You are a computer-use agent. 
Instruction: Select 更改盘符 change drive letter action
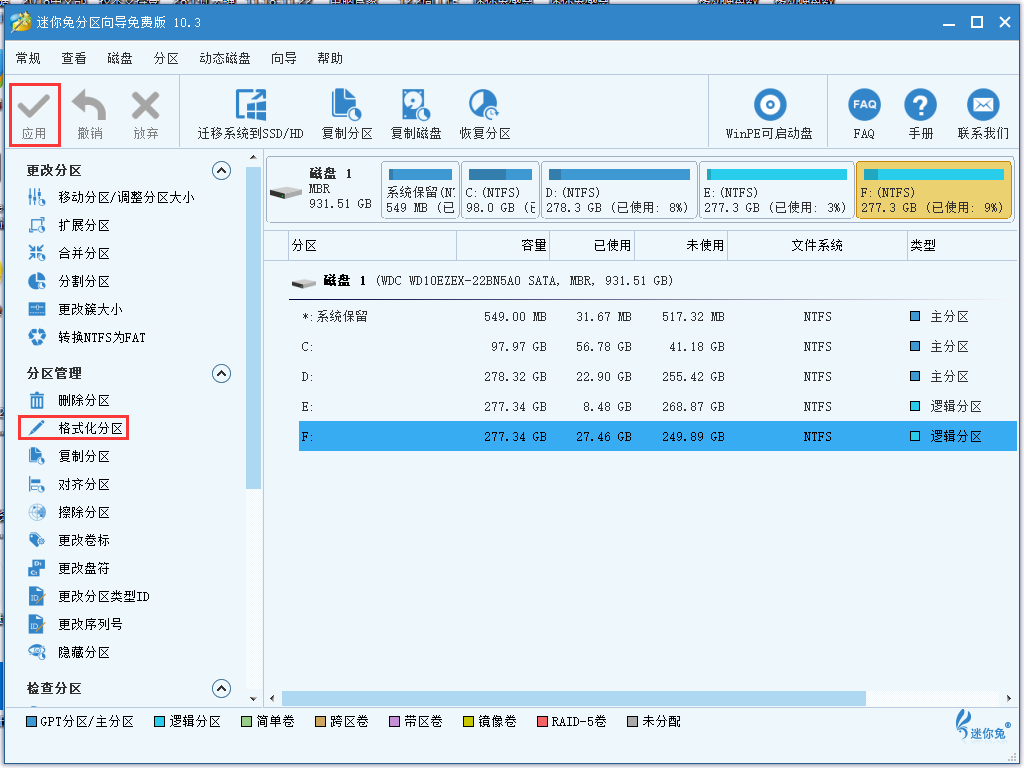tap(69, 569)
